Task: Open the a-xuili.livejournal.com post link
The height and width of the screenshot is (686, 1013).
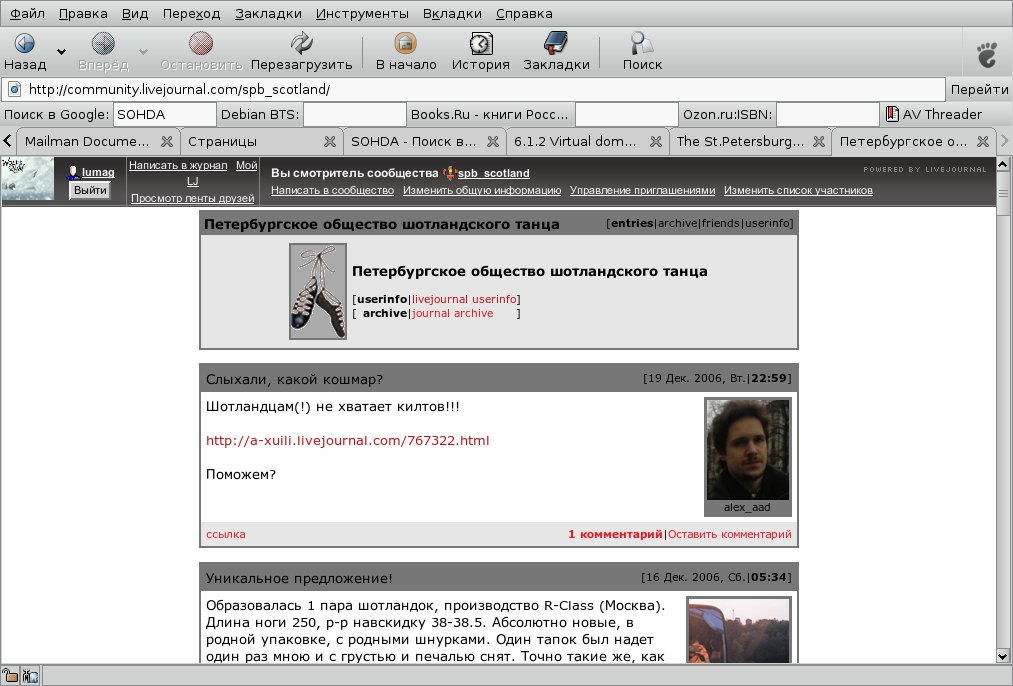Action: (347, 440)
